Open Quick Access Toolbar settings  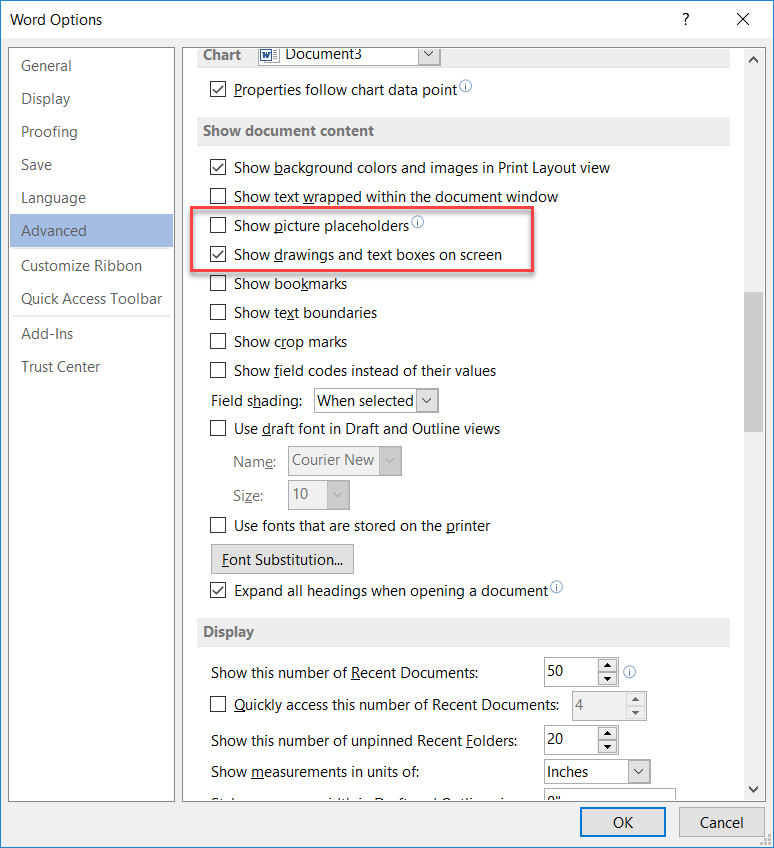click(91, 299)
